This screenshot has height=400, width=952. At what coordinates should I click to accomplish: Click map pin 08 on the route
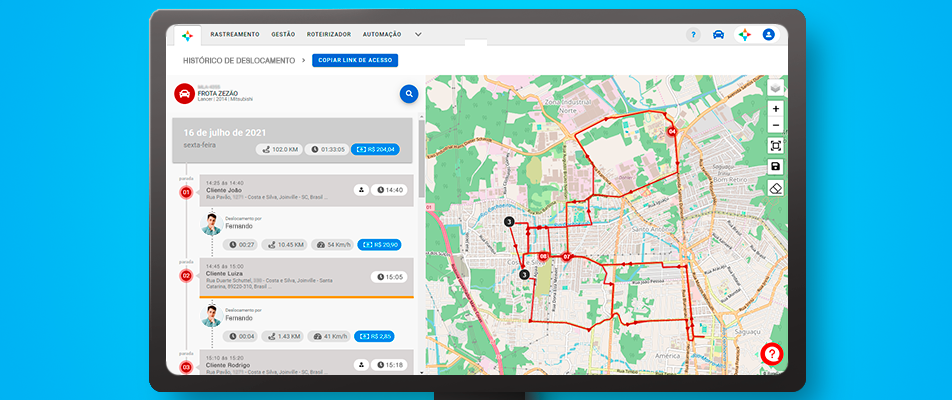[x=543, y=257]
